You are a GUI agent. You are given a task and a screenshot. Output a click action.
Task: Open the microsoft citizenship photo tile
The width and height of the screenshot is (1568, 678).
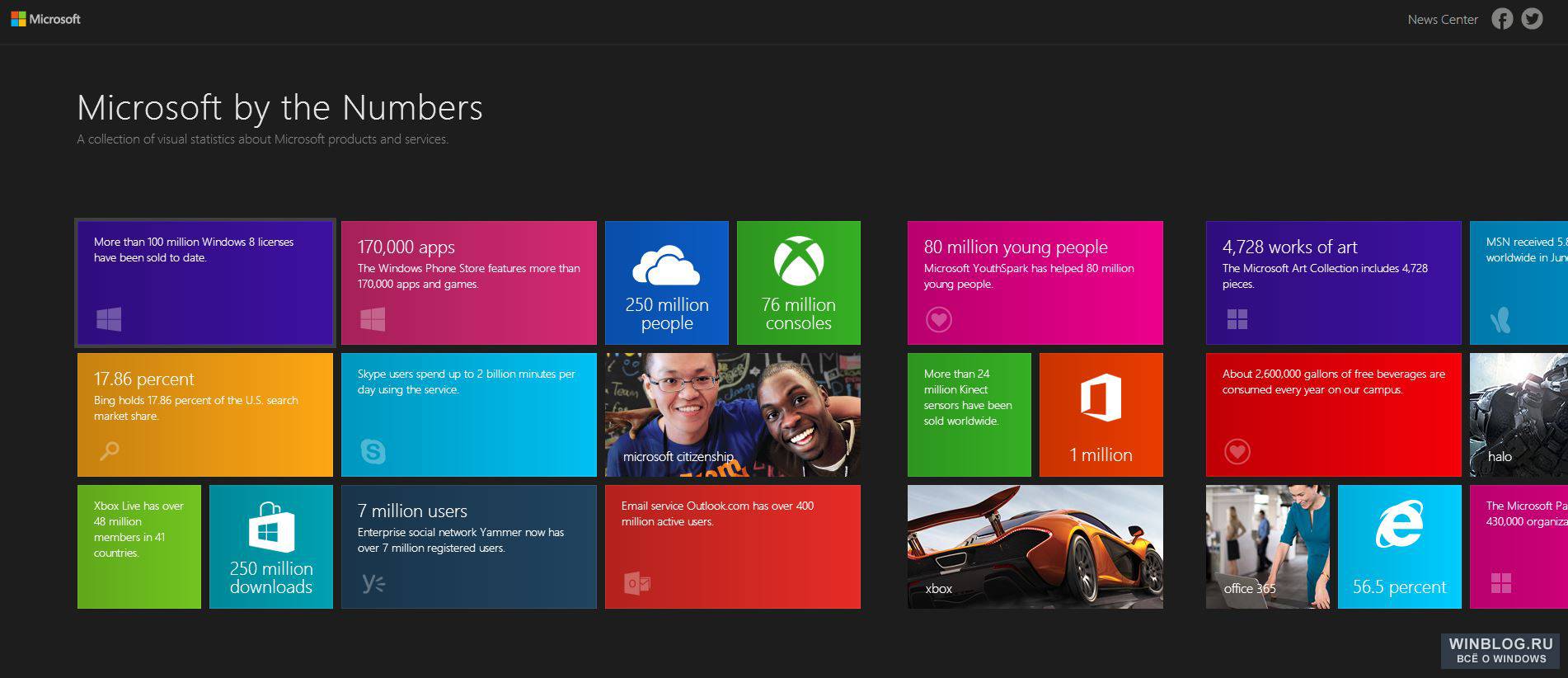(733, 415)
